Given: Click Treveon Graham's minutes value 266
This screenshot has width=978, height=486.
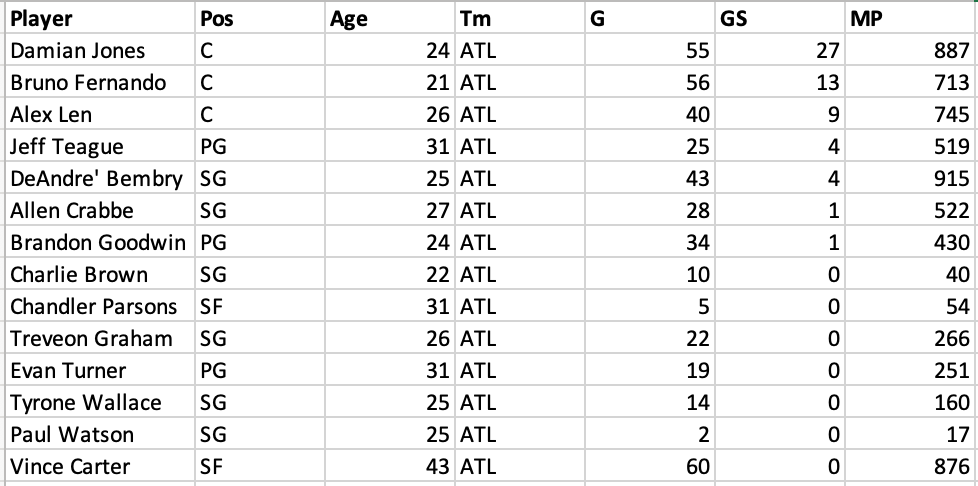Looking at the screenshot, I should [x=911, y=338].
